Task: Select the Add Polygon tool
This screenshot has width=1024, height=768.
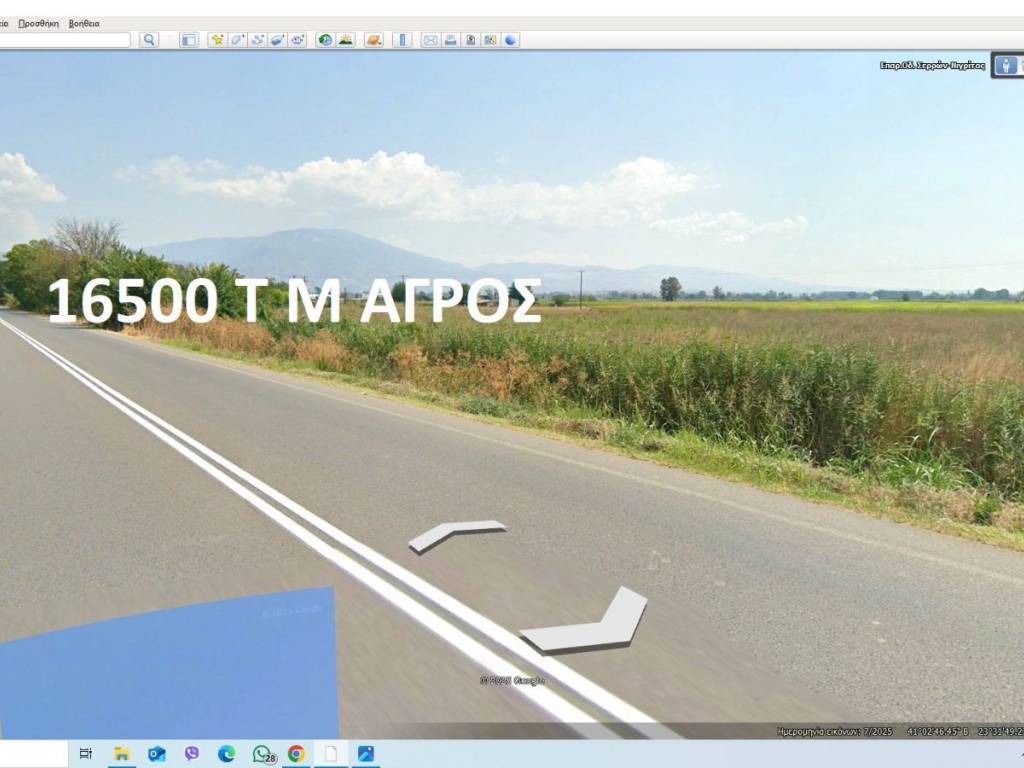Action: coord(237,40)
